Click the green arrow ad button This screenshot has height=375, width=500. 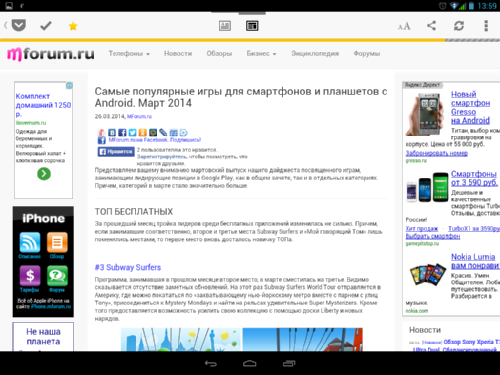click(44, 174)
